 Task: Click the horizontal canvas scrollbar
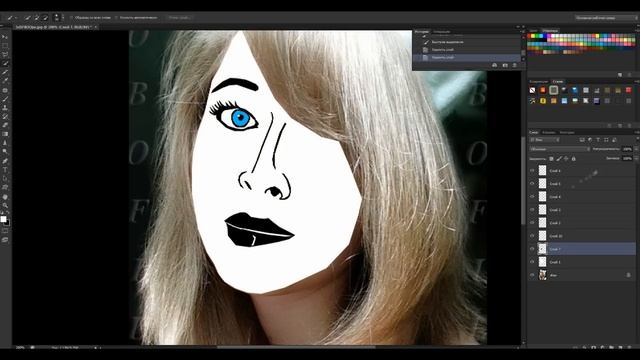point(296,347)
